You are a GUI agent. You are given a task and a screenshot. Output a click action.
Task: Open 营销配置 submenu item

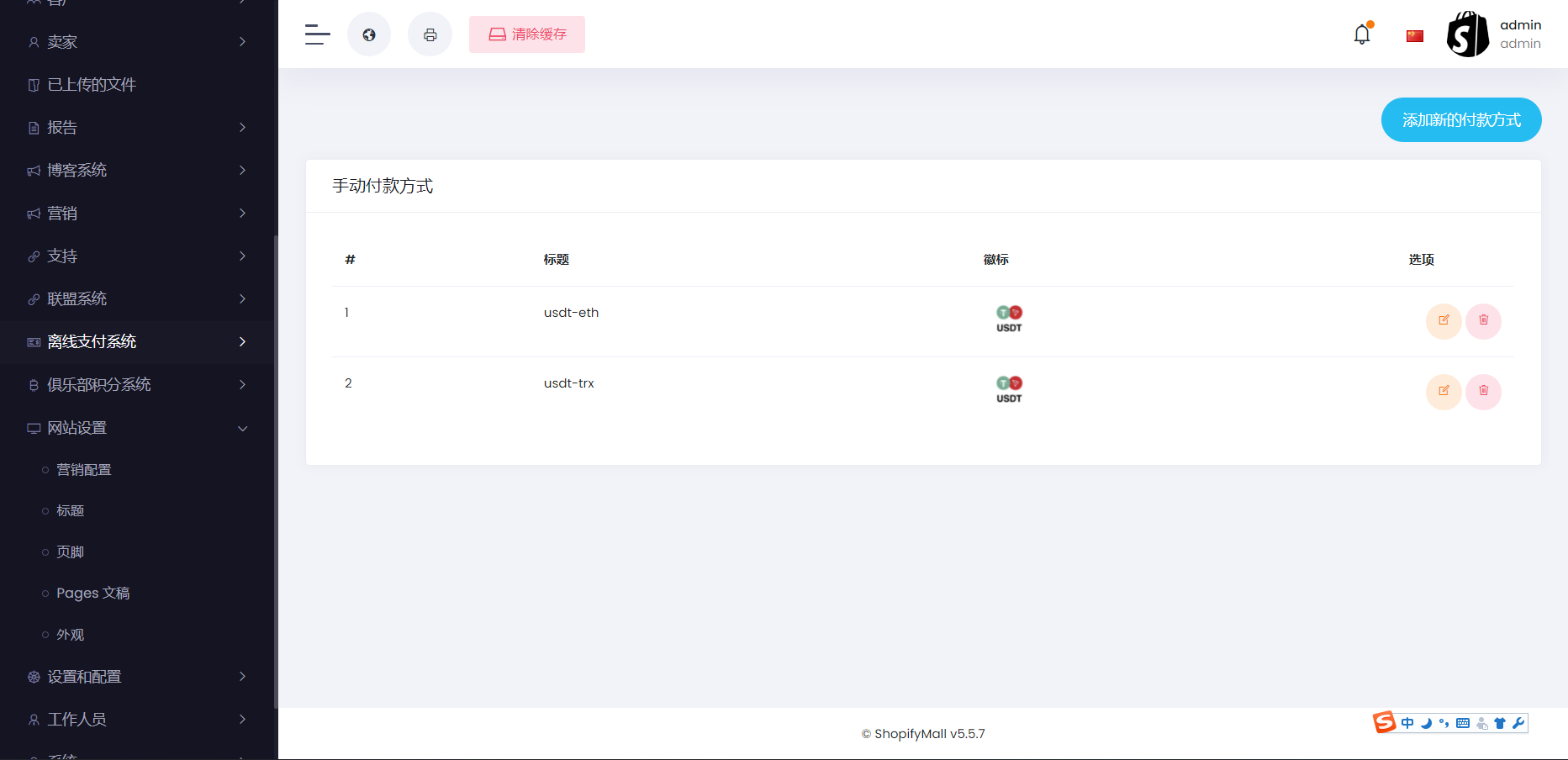click(x=84, y=470)
